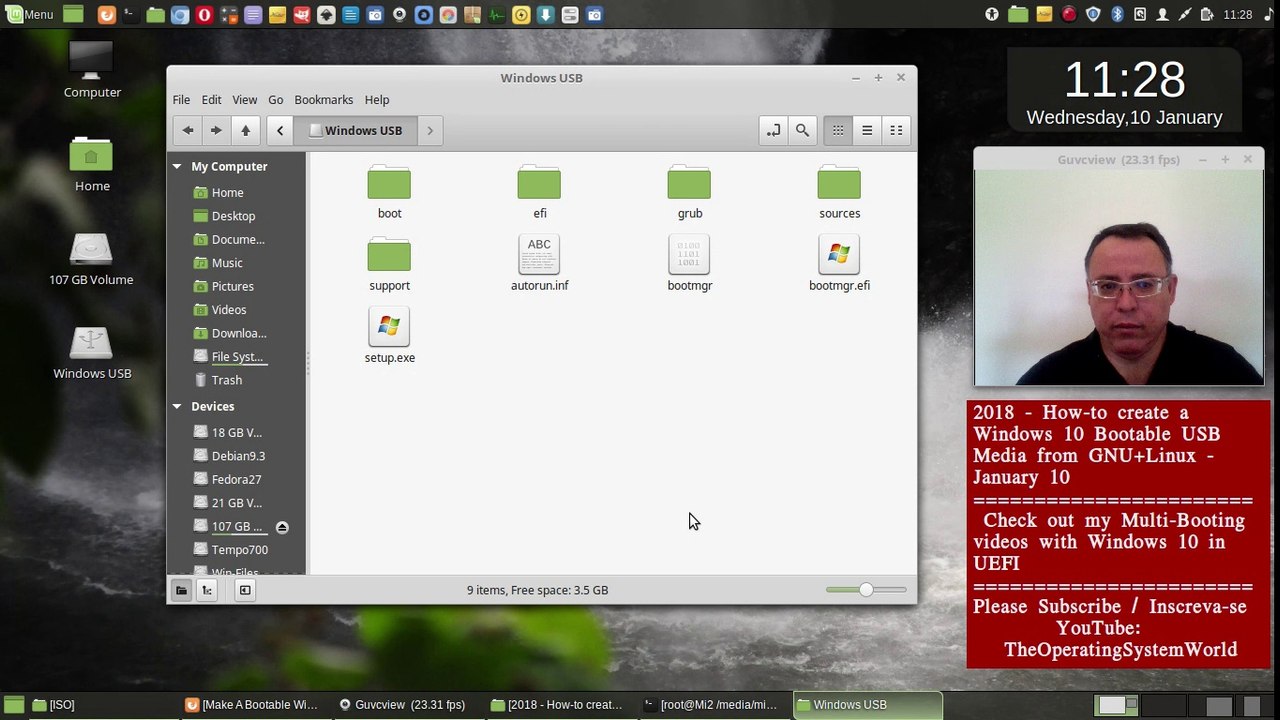Select Home in sidebar

tap(227, 193)
